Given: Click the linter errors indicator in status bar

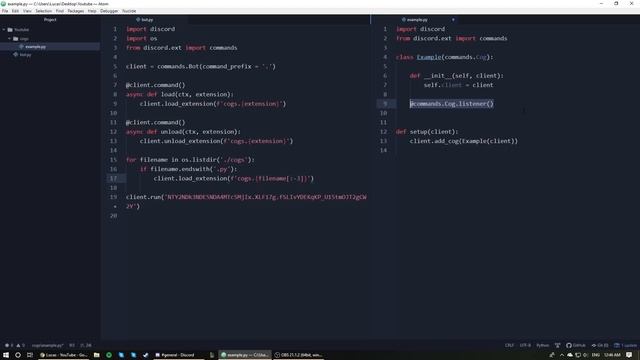Looking at the screenshot, I should (9, 345).
